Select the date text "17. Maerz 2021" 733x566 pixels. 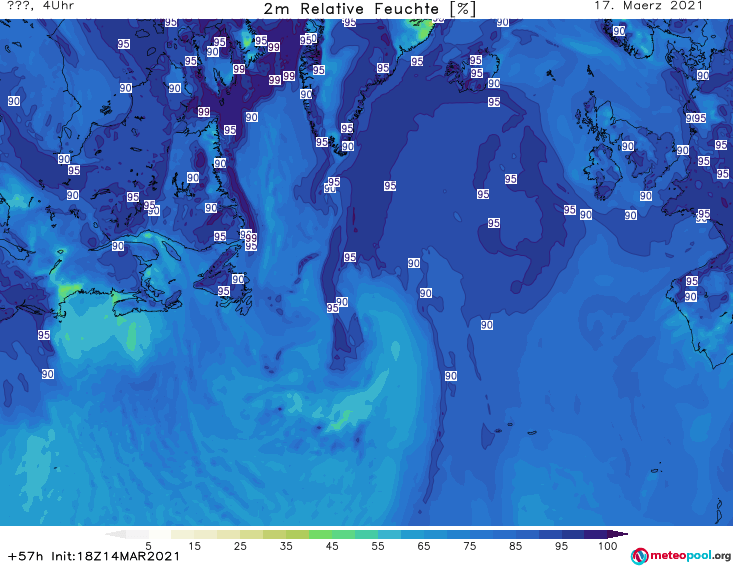(648, 6)
